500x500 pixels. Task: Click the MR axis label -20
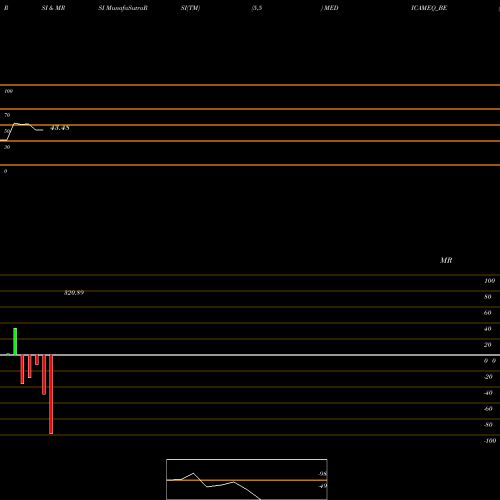[x=488, y=377]
